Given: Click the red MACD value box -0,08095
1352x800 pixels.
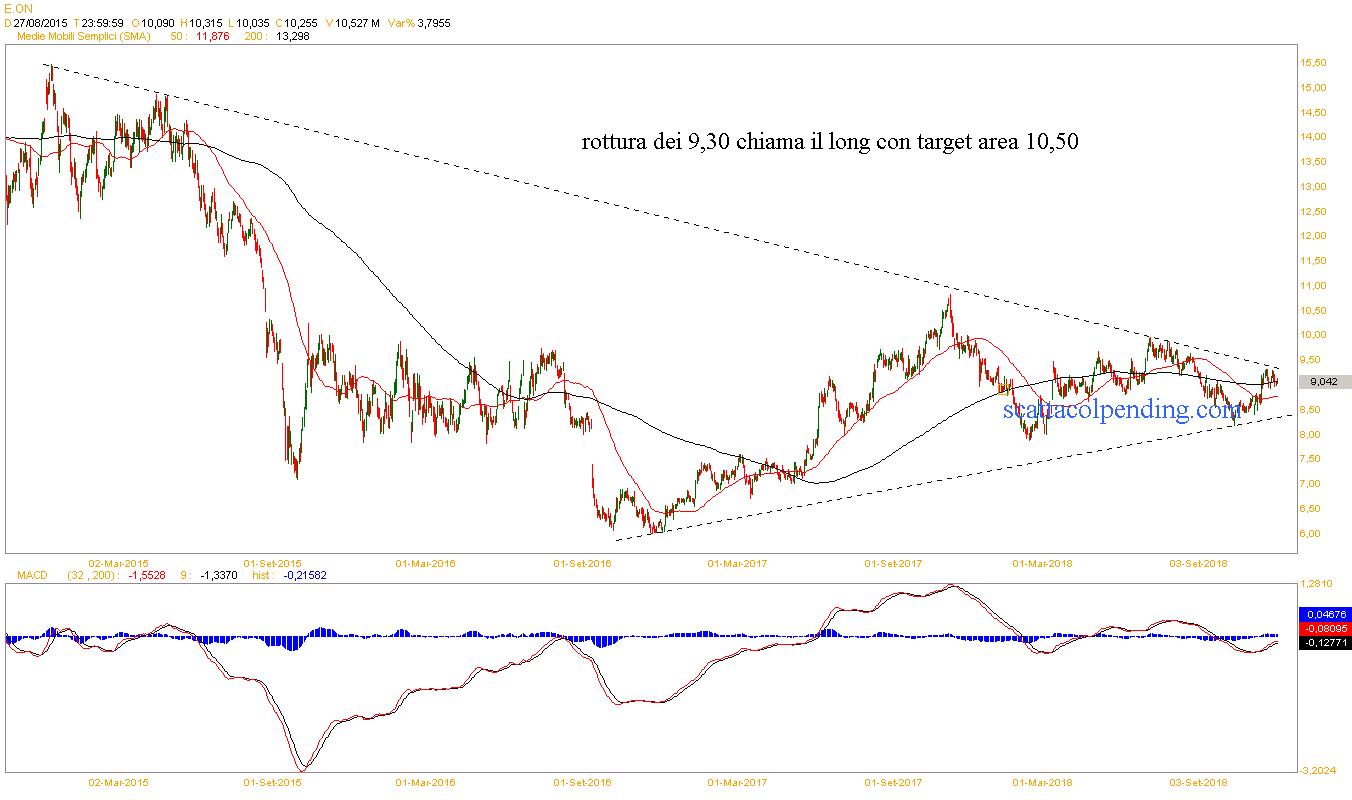Looking at the screenshot, I should (x=1324, y=628).
